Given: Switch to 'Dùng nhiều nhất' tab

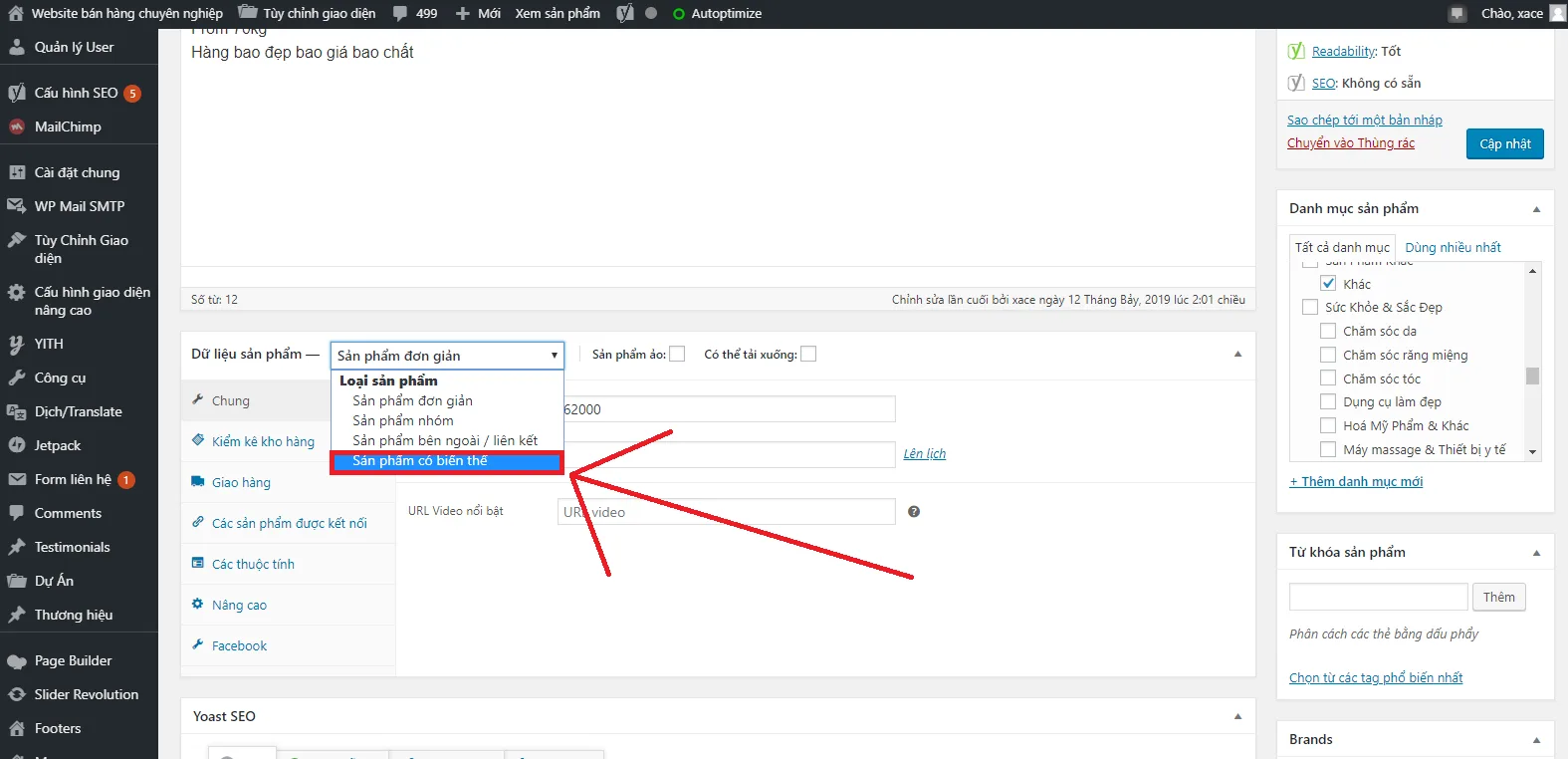Looking at the screenshot, I should [1453, 248].
